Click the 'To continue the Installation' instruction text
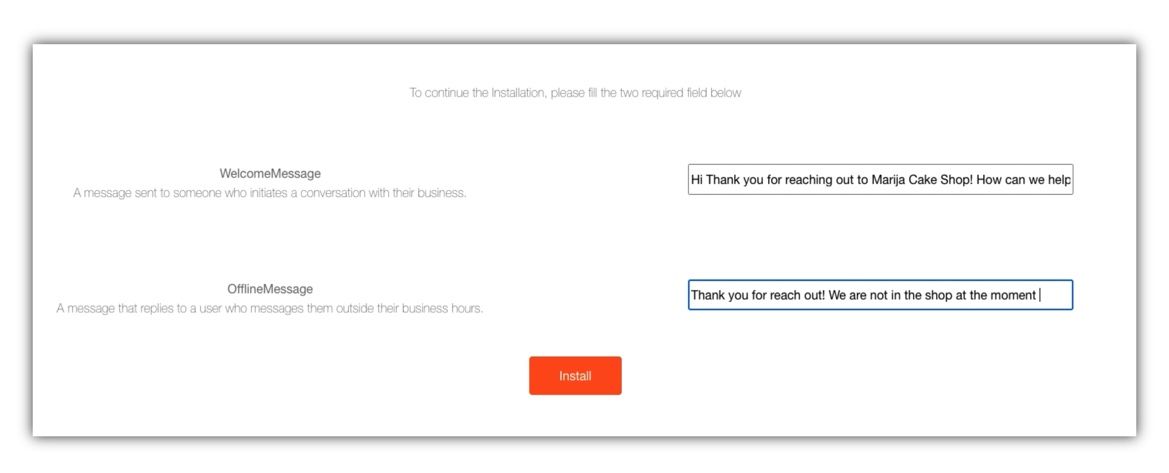The image size is (1169, 473). [x=575, y=93]
